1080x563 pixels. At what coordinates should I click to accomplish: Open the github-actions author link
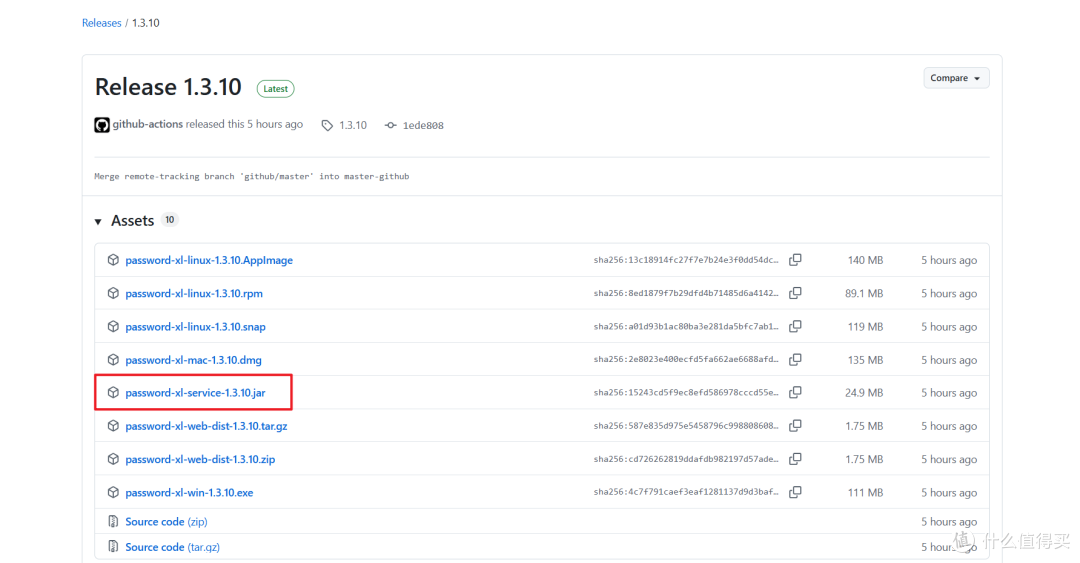point(147,124)
